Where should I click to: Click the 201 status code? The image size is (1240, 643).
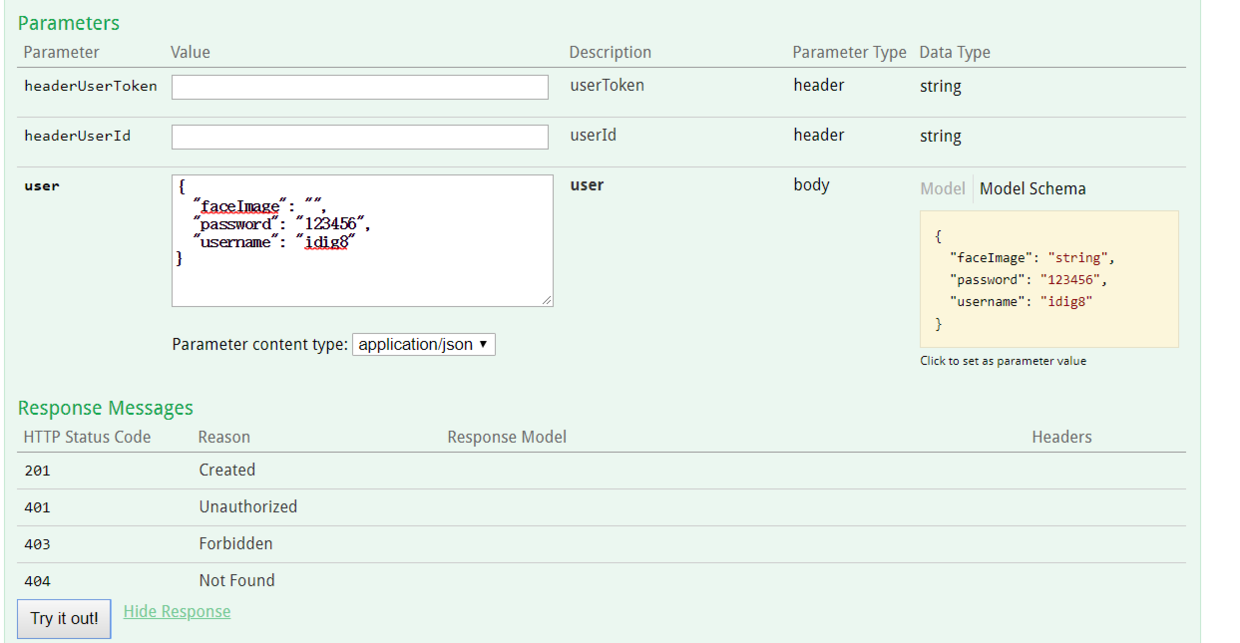click(x=37, y=471)
